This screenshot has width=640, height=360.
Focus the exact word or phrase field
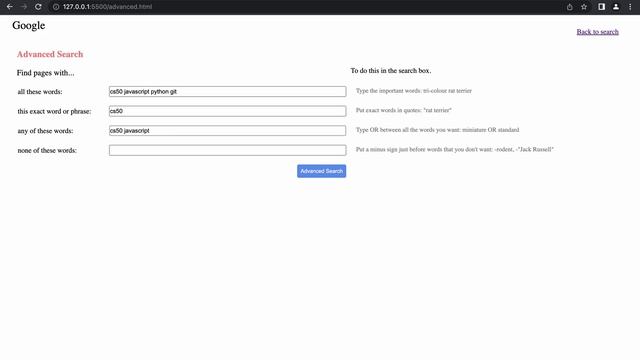tap(227, 111)
